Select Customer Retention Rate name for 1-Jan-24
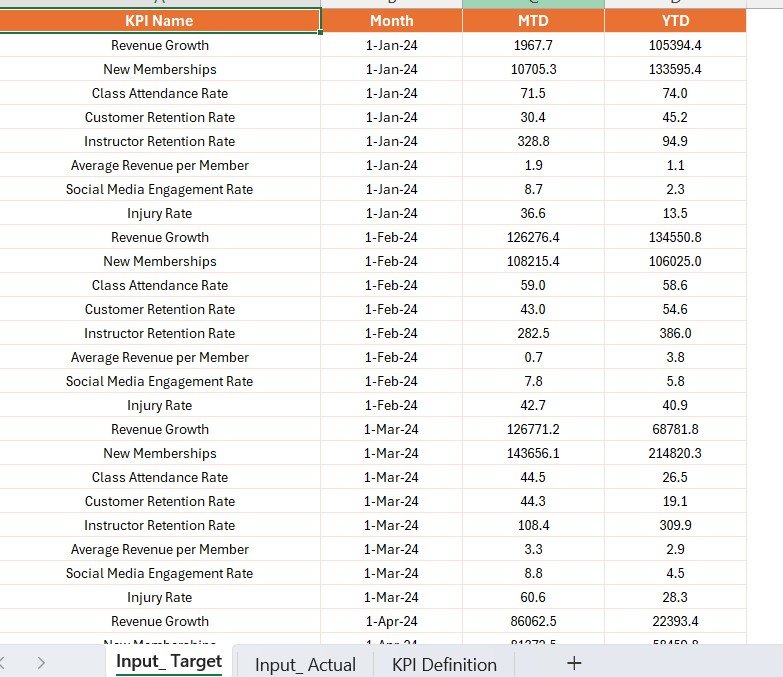Screen dimensions: 783x677 click(159, 117)
